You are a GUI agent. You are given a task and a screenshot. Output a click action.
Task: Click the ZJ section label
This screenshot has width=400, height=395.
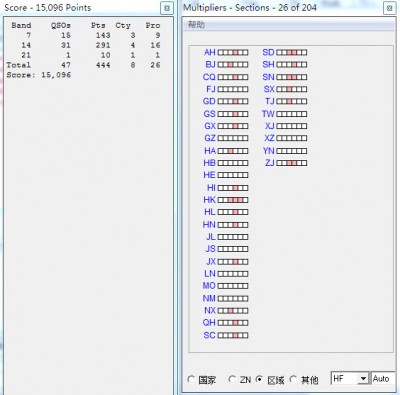(x=270, y=163)
